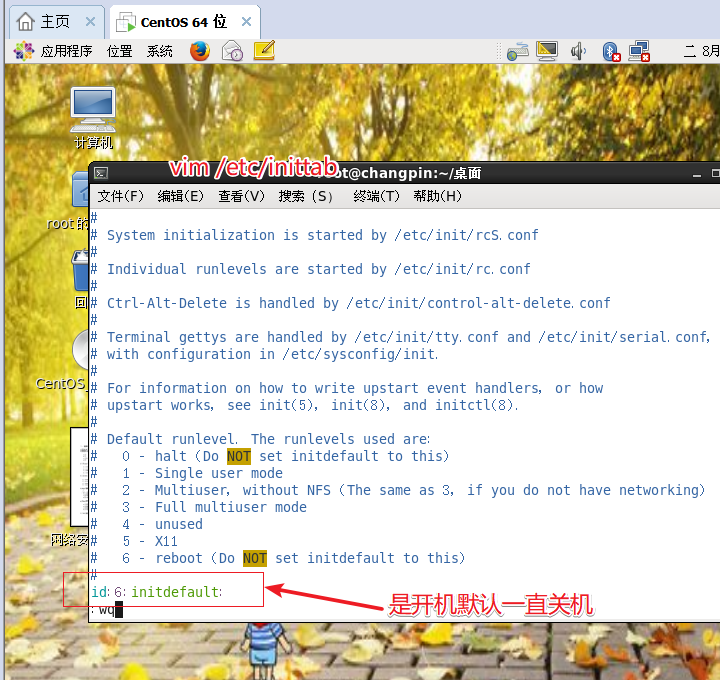Click 'System initialization is started by' line
720x680 pixels.
tap(315, 236)
